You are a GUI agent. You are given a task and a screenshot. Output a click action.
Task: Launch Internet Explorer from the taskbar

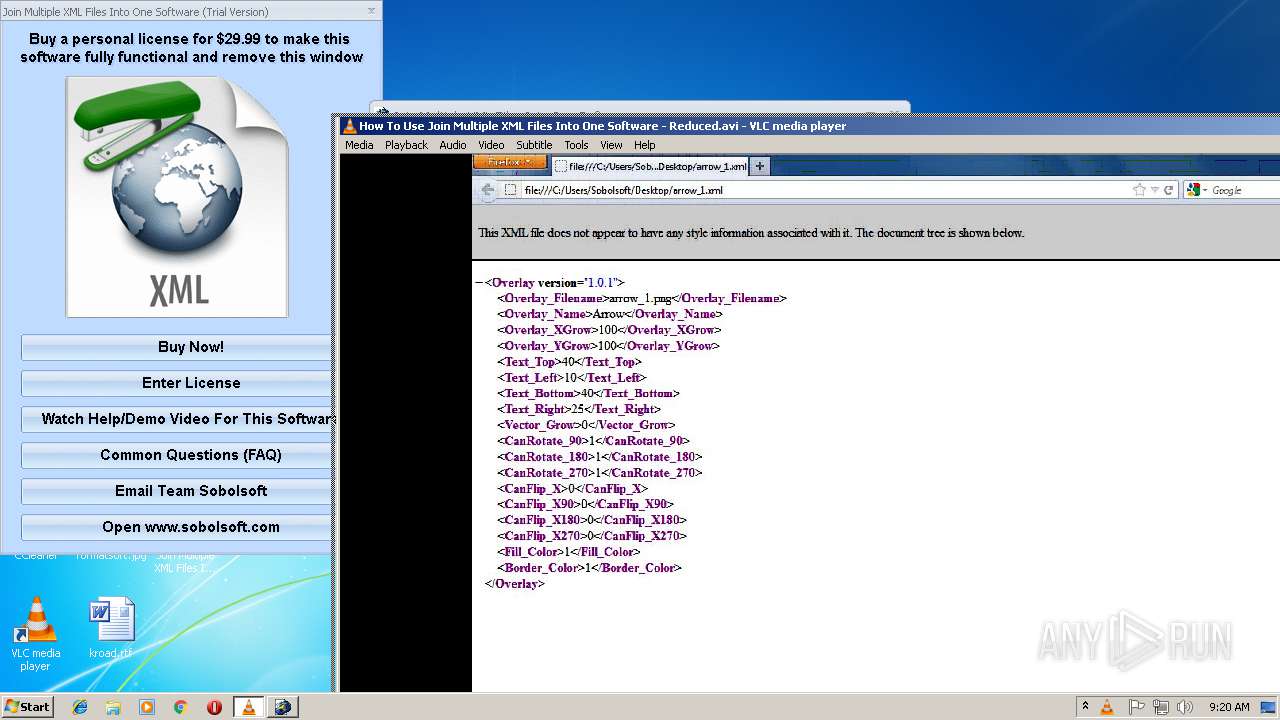(80, 707)
